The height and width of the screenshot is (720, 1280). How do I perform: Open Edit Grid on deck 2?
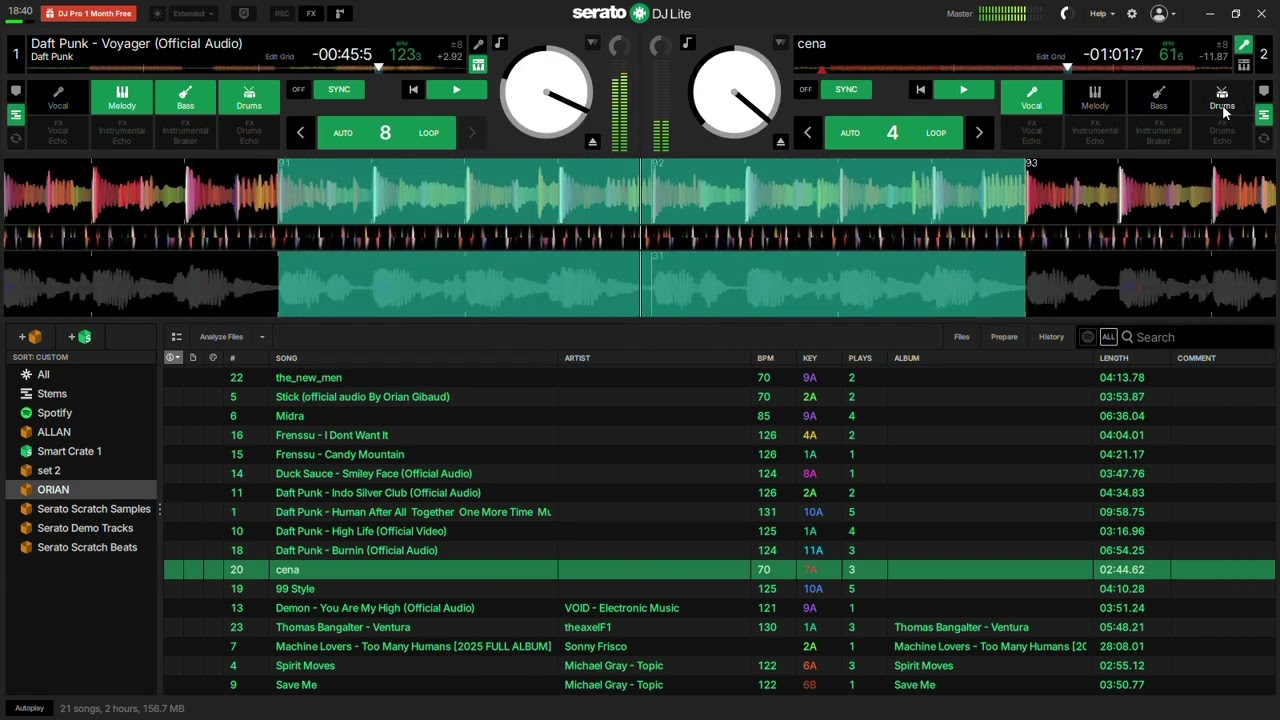click(x=1050, y=57)
